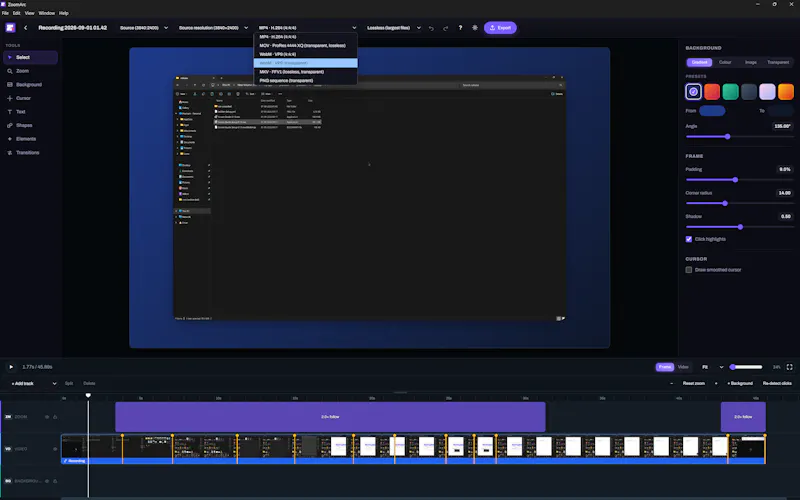The width and height of the screenshot is (800, 500).
Task: Select the Elements tool
Action: pos(30,139)
